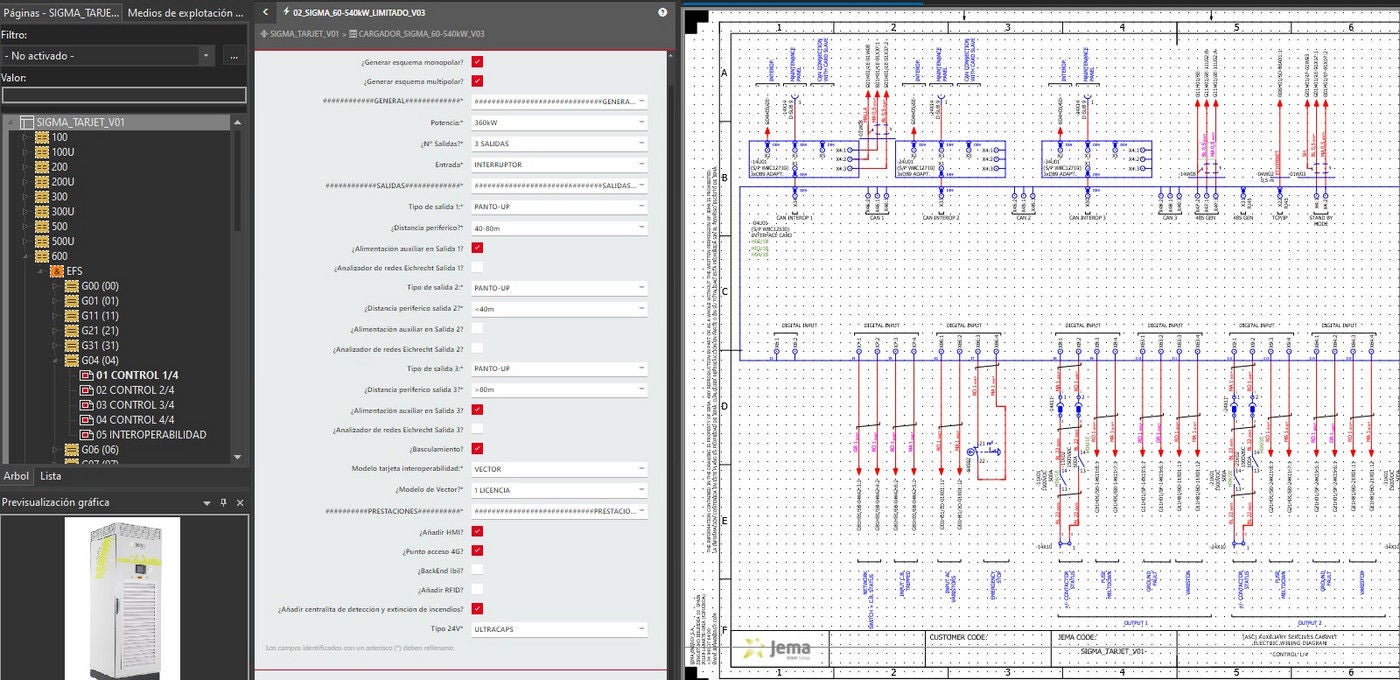Viewport: 1400px width, 680px height.
Task: Uncheck Generar esquema monopolar checkbox
Action: pos(477,62)
